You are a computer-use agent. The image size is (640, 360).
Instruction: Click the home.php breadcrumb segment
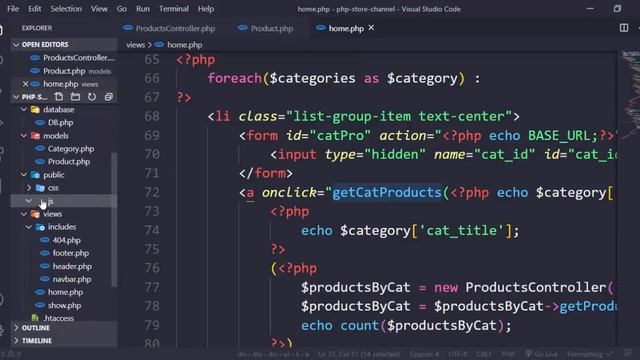click(184, 45)
